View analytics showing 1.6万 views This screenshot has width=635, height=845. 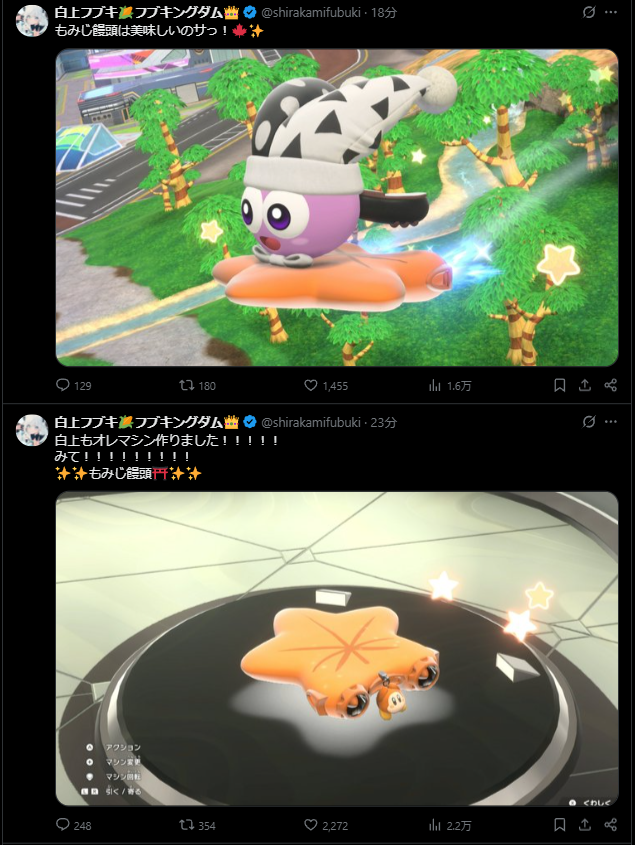450,385
